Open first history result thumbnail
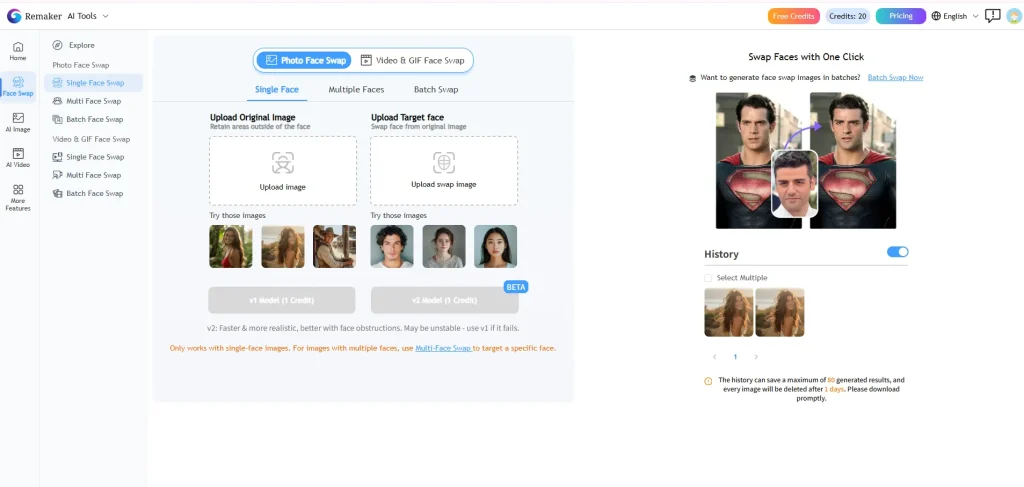The width and height of the screenshot is (1024, 487). point(729,313)
